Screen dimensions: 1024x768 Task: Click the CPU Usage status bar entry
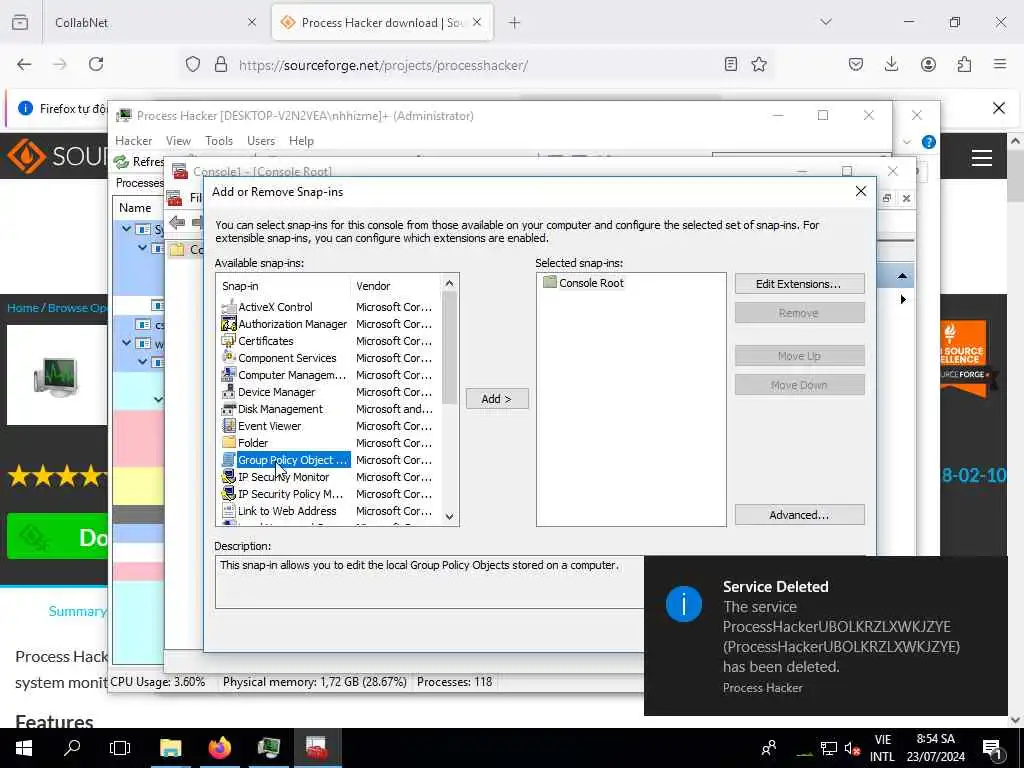click(157, 682)
